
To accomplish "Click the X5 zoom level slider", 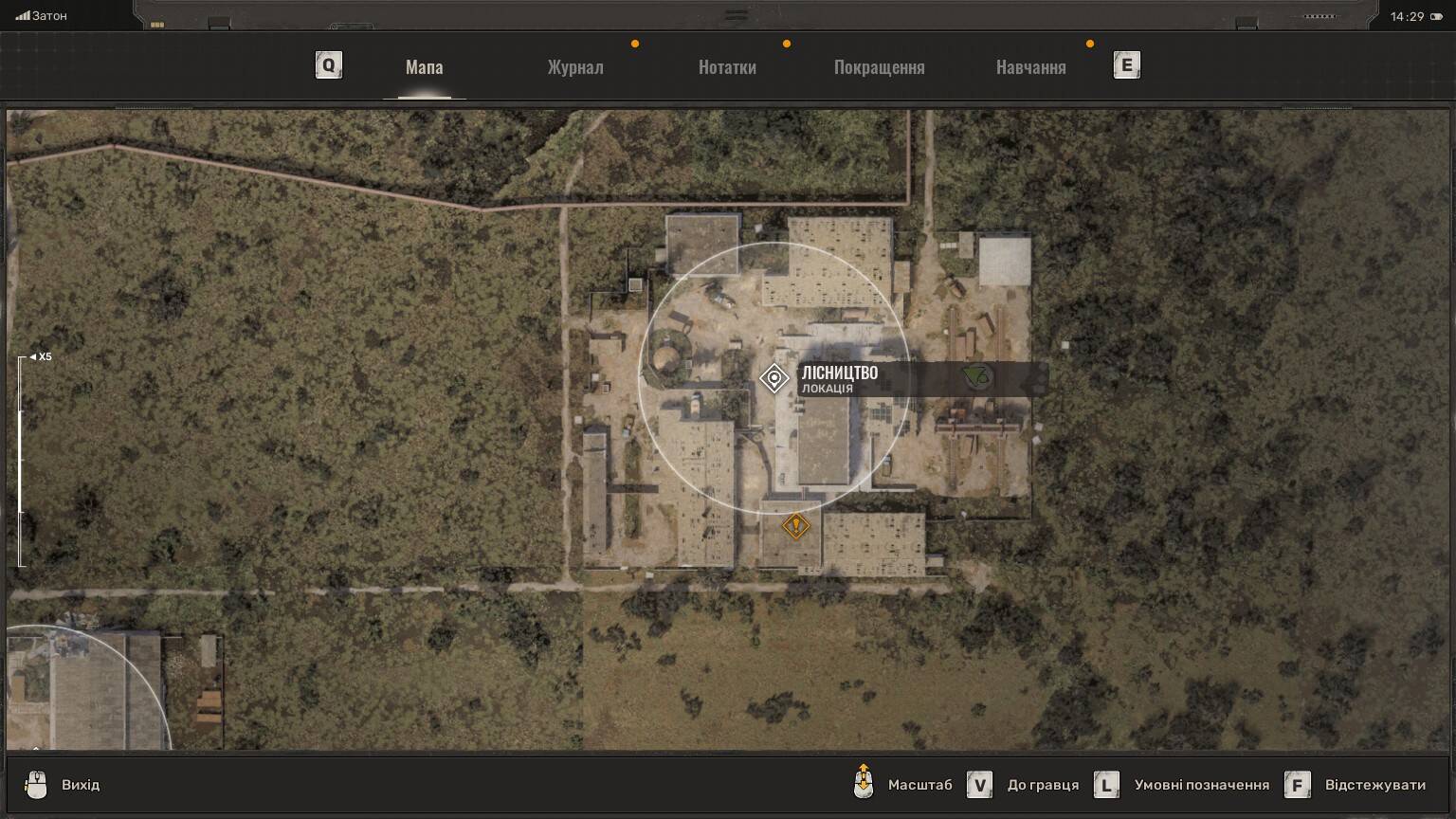I will (x=21, y=462).
